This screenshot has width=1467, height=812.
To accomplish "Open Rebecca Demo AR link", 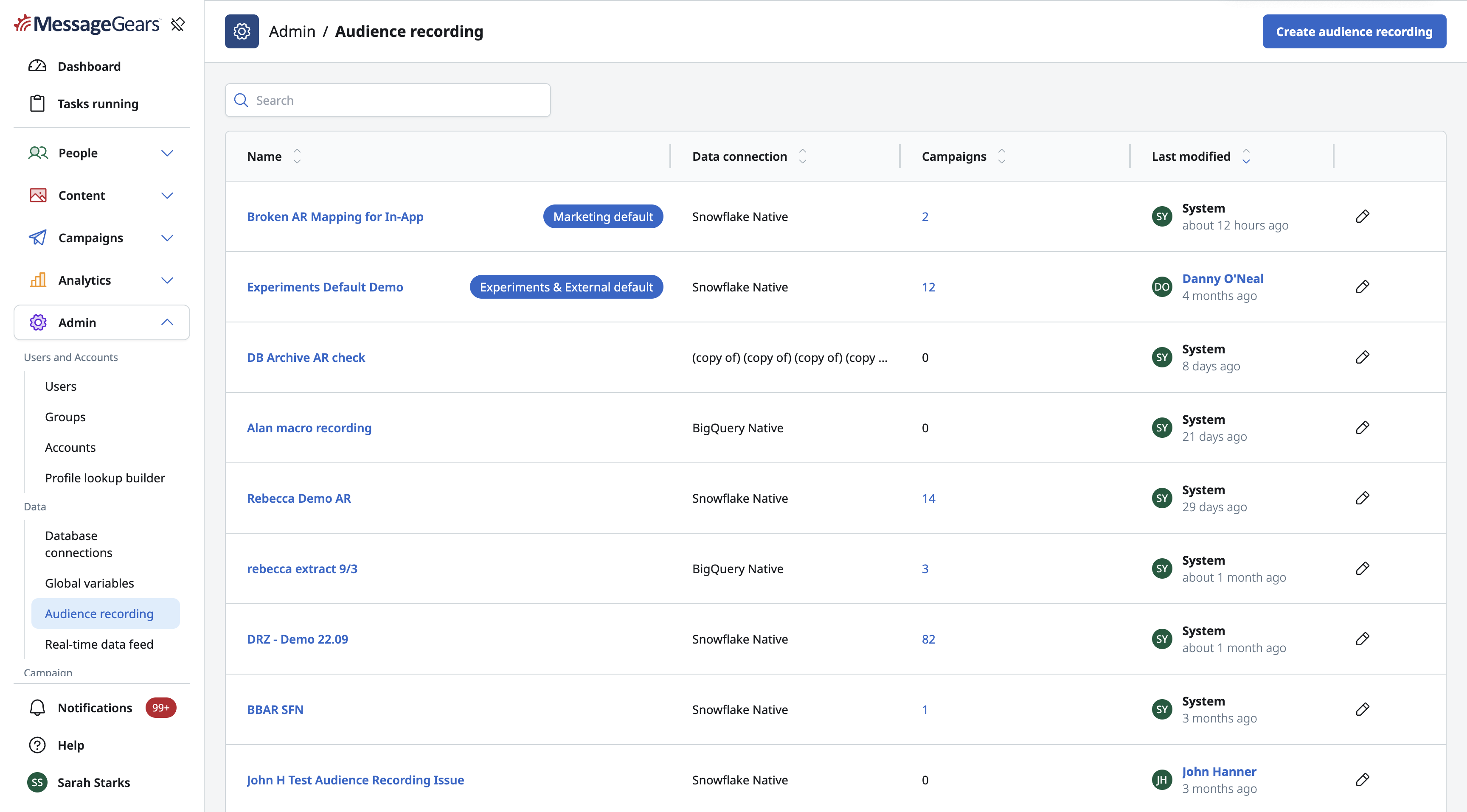I will (x=298, y=498).
